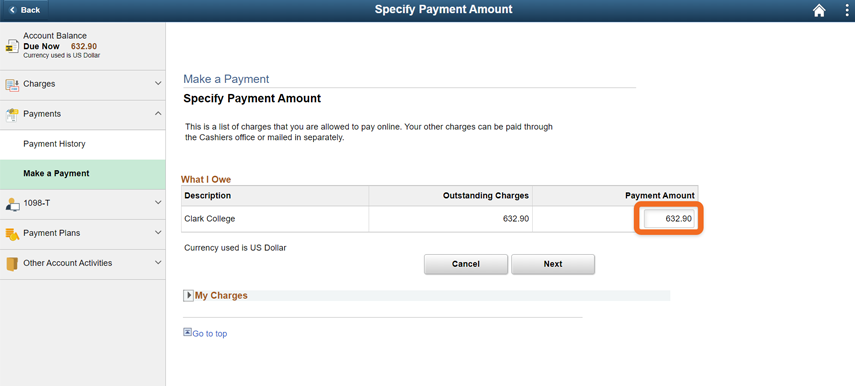Click the Payments sidebar icon
Image resolution: width=855 pixels, height=386 pixels.
tap(12, 114)
